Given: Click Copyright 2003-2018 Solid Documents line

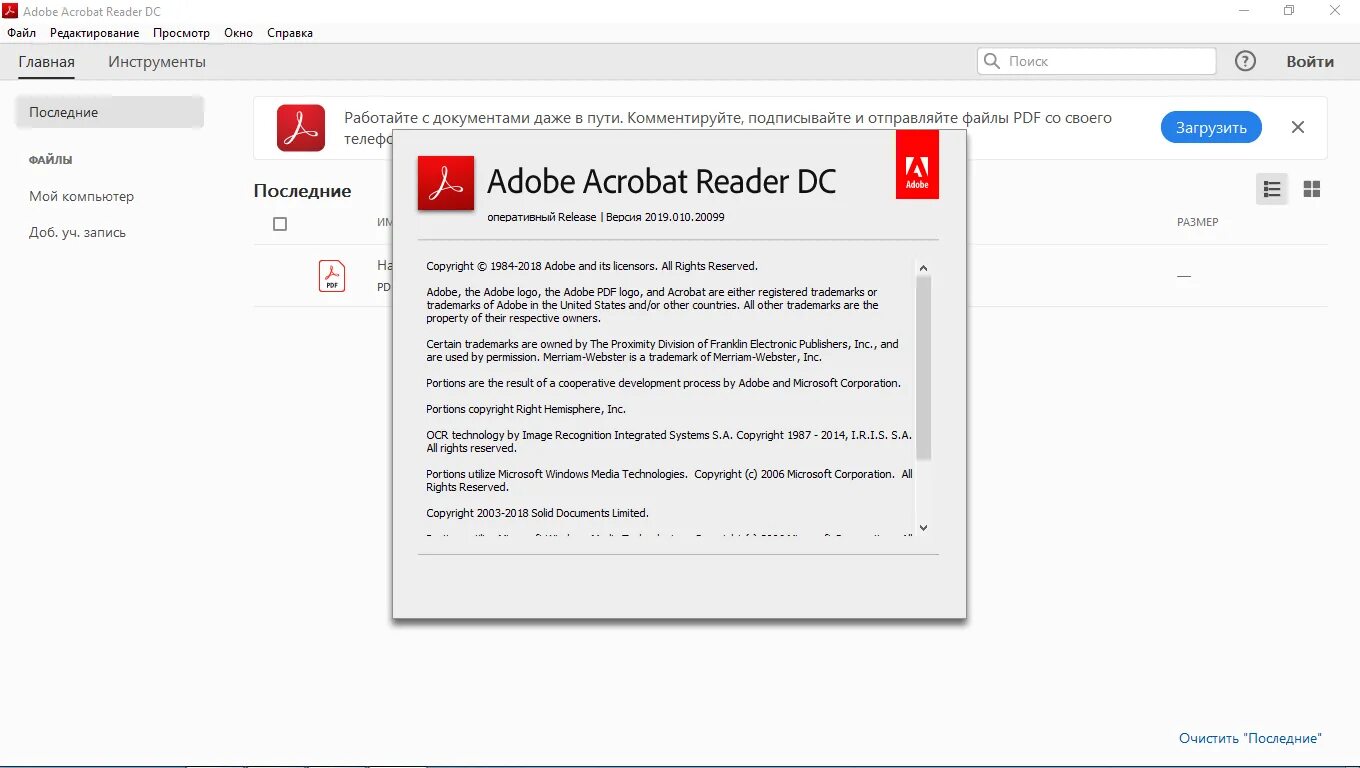Looking at the screenshot, I should coord(537,513).
